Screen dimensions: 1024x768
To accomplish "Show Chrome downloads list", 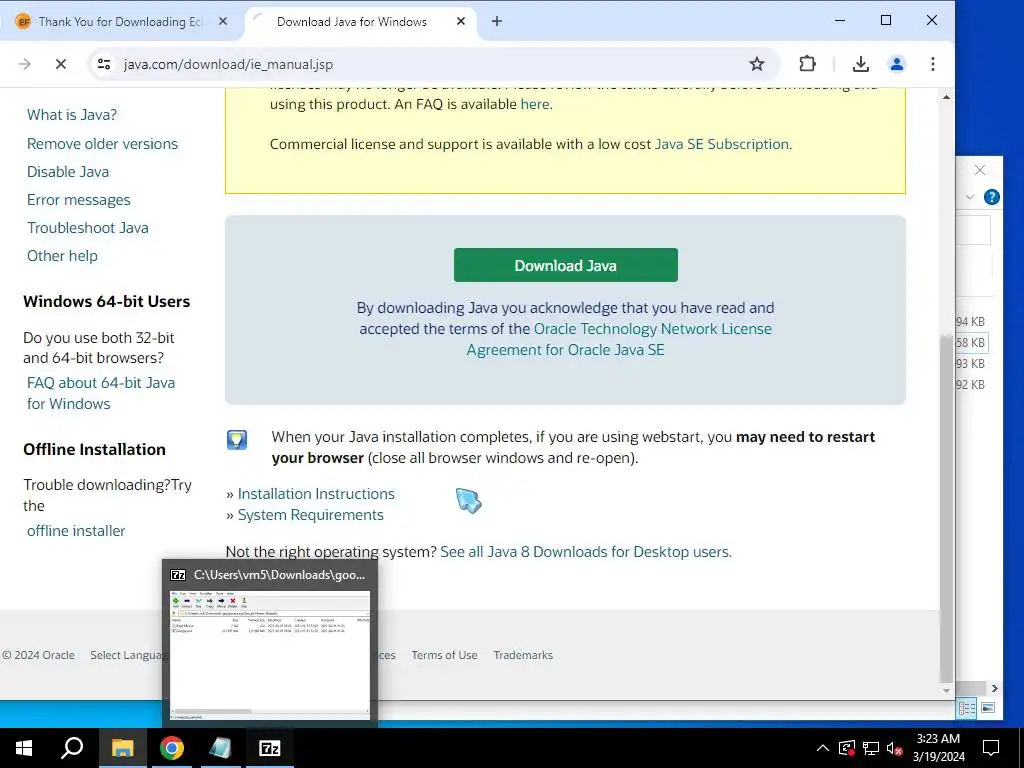I will click(861, 64).
